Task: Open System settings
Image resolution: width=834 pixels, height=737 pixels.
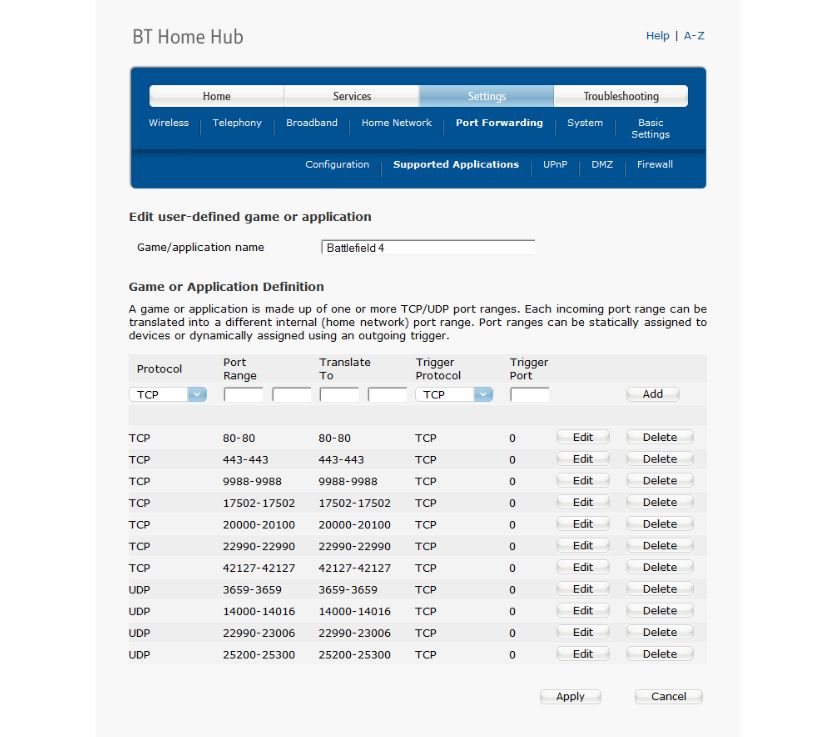Action: tap(585, 123)
